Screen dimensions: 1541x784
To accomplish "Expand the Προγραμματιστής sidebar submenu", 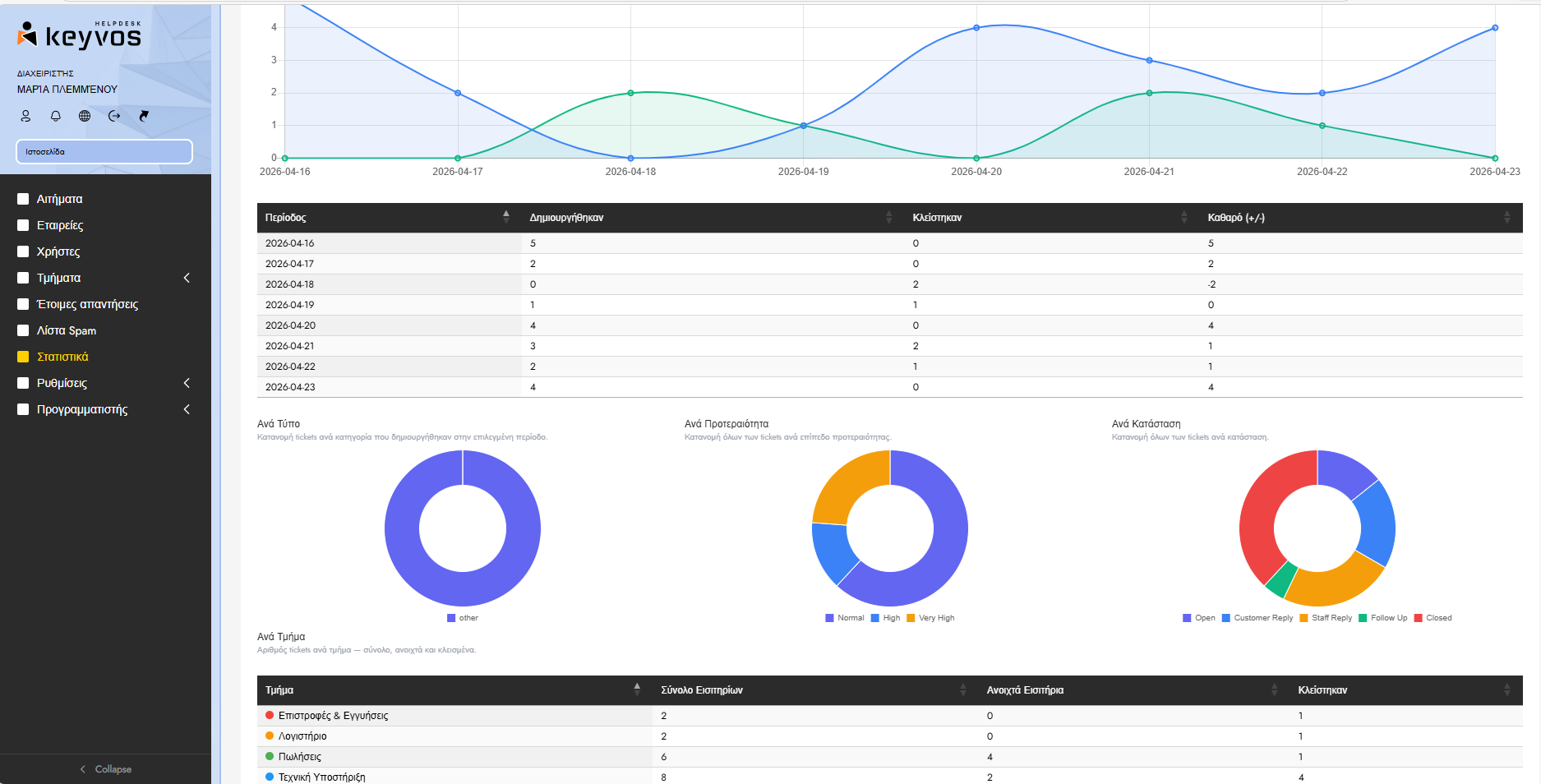I will tap(187, 409).
